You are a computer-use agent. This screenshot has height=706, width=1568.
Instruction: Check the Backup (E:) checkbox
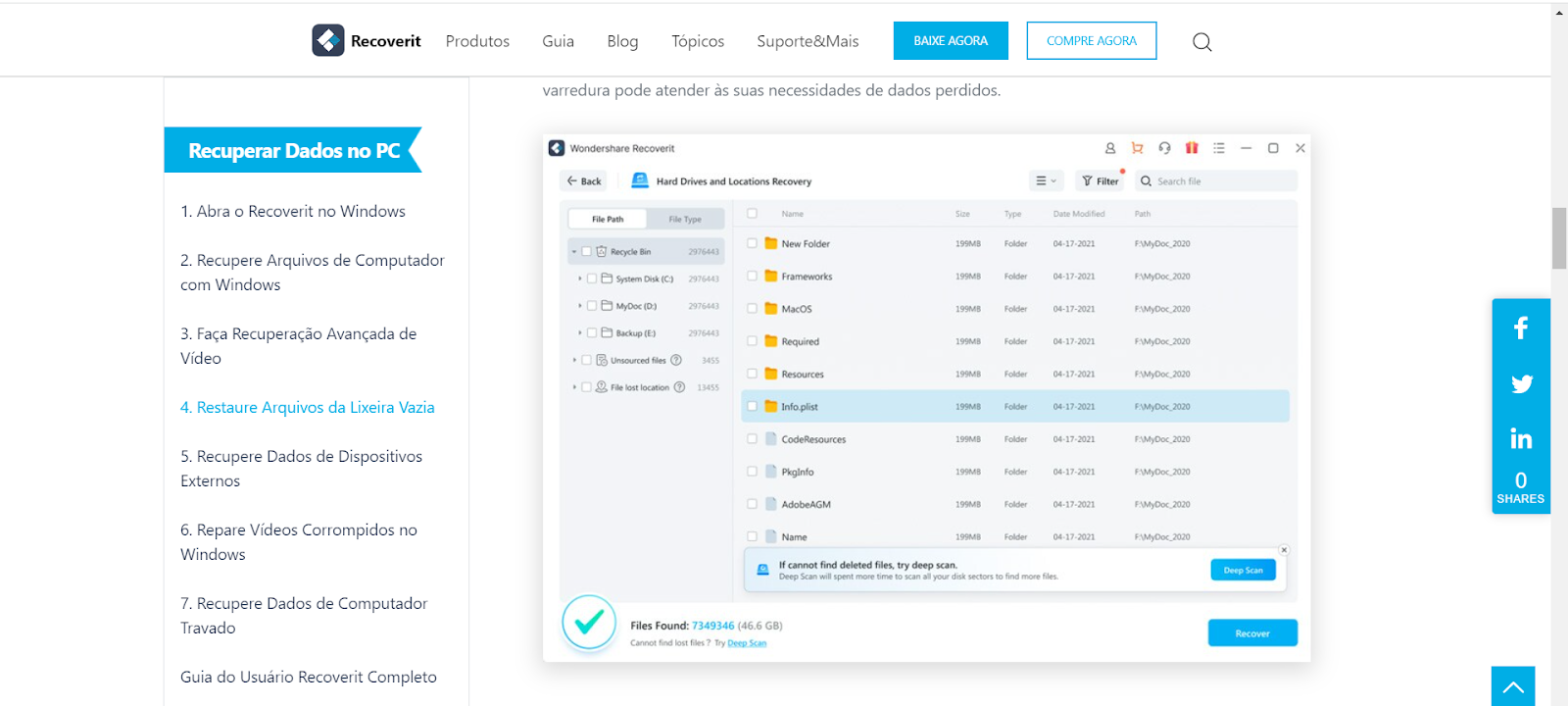point(592,333)
